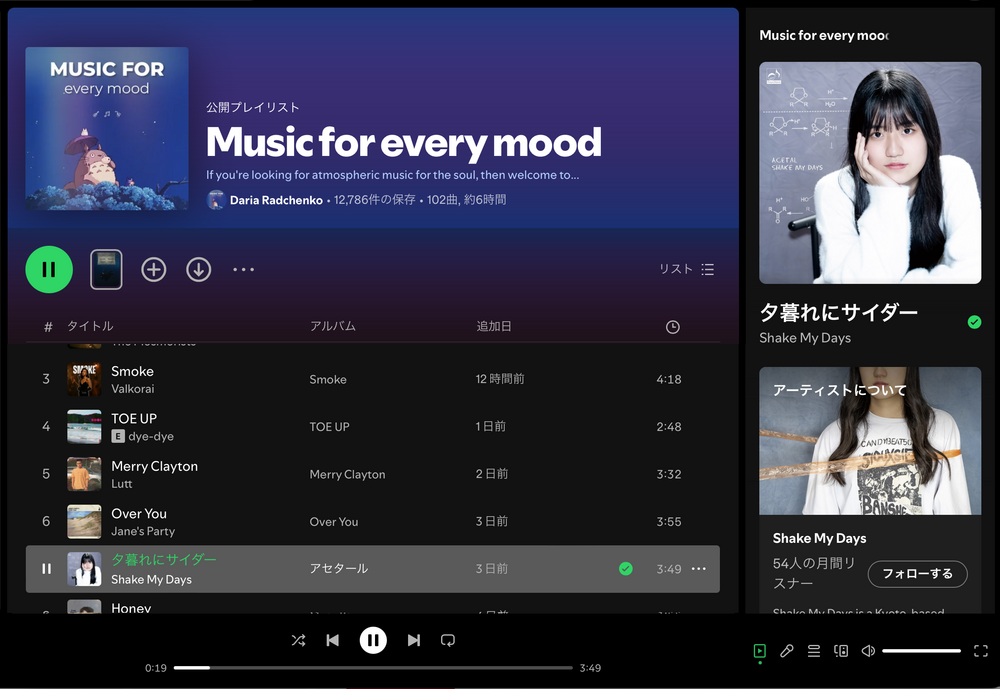Image resolution: width=1000 pixels, height=689 pixels.
Task: Mute the volume with the speaker icon
Action: click(x=868, y=651)
